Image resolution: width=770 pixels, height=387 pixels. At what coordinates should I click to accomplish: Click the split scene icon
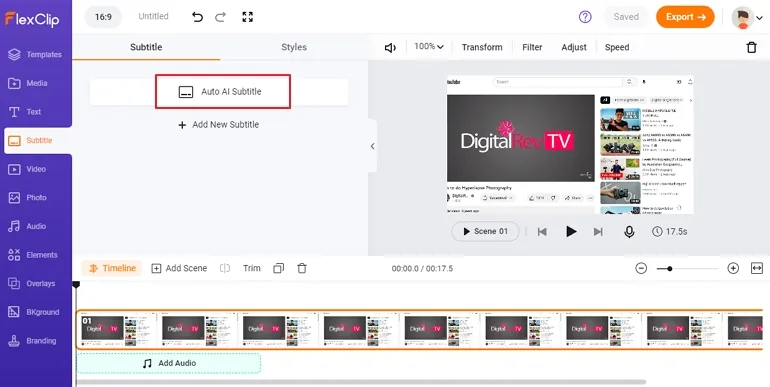click(x=225, y=268)
